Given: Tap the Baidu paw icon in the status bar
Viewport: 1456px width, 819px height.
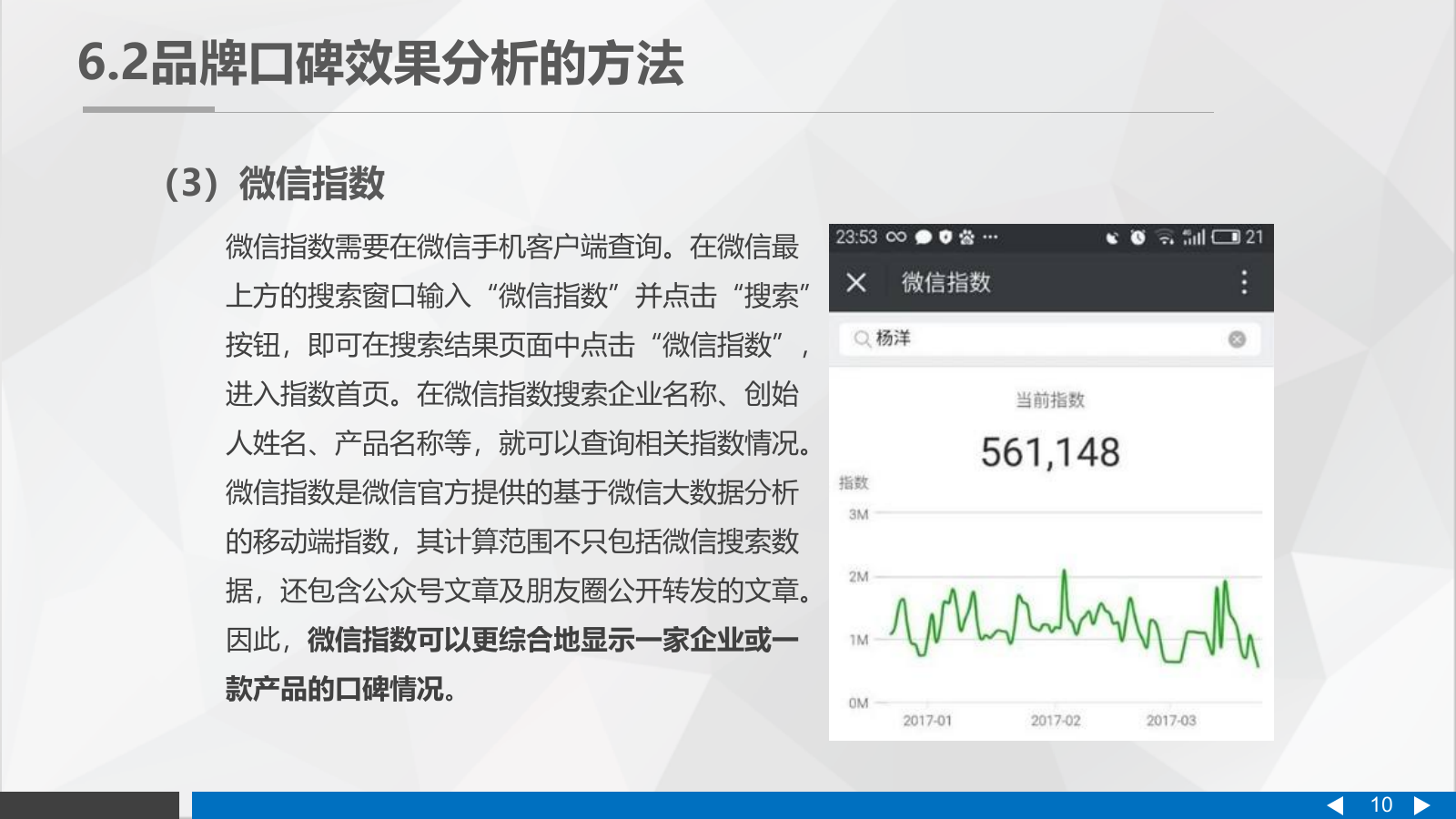Looking at the screenshot, I should [x=967, y=237].
